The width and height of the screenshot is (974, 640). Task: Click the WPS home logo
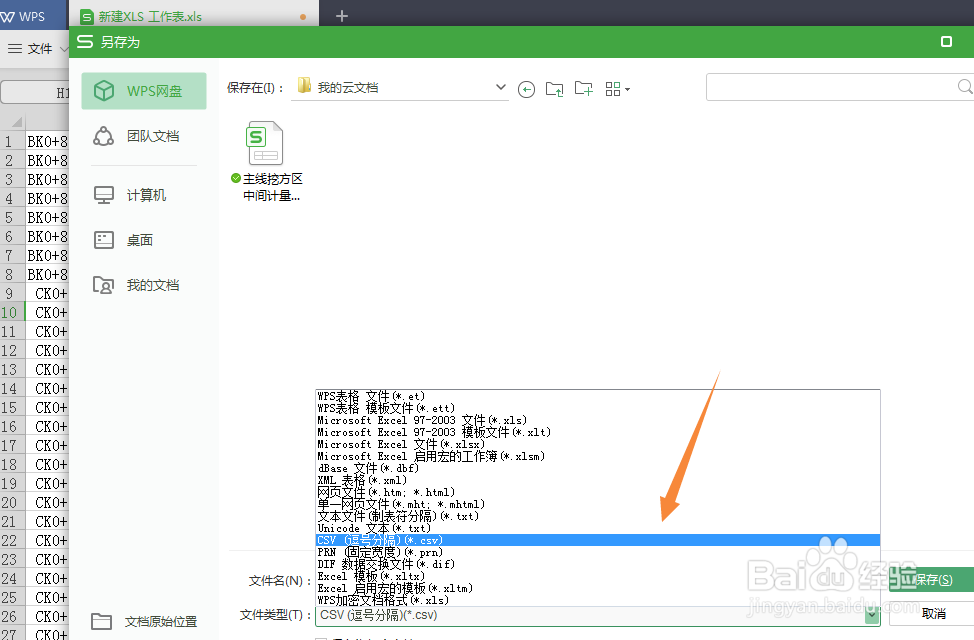click(x=24, y=16)
